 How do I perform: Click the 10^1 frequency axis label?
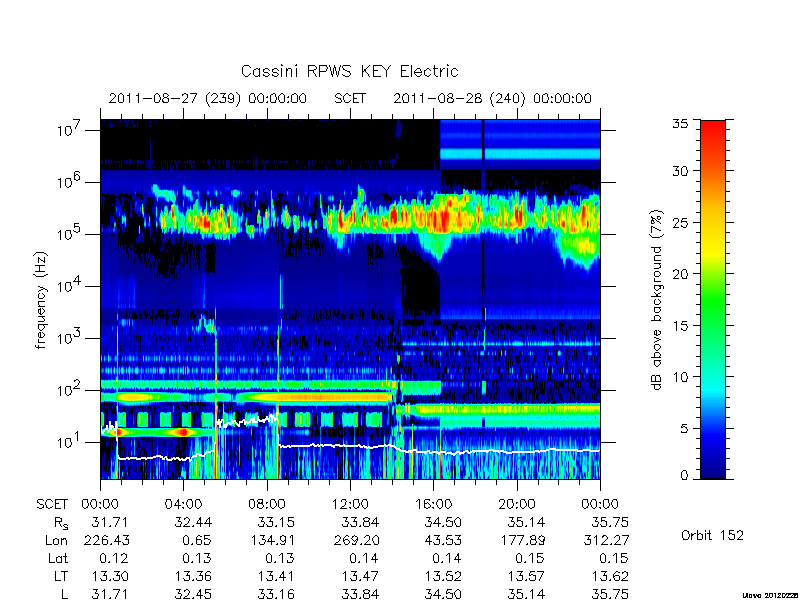[67, 442]
